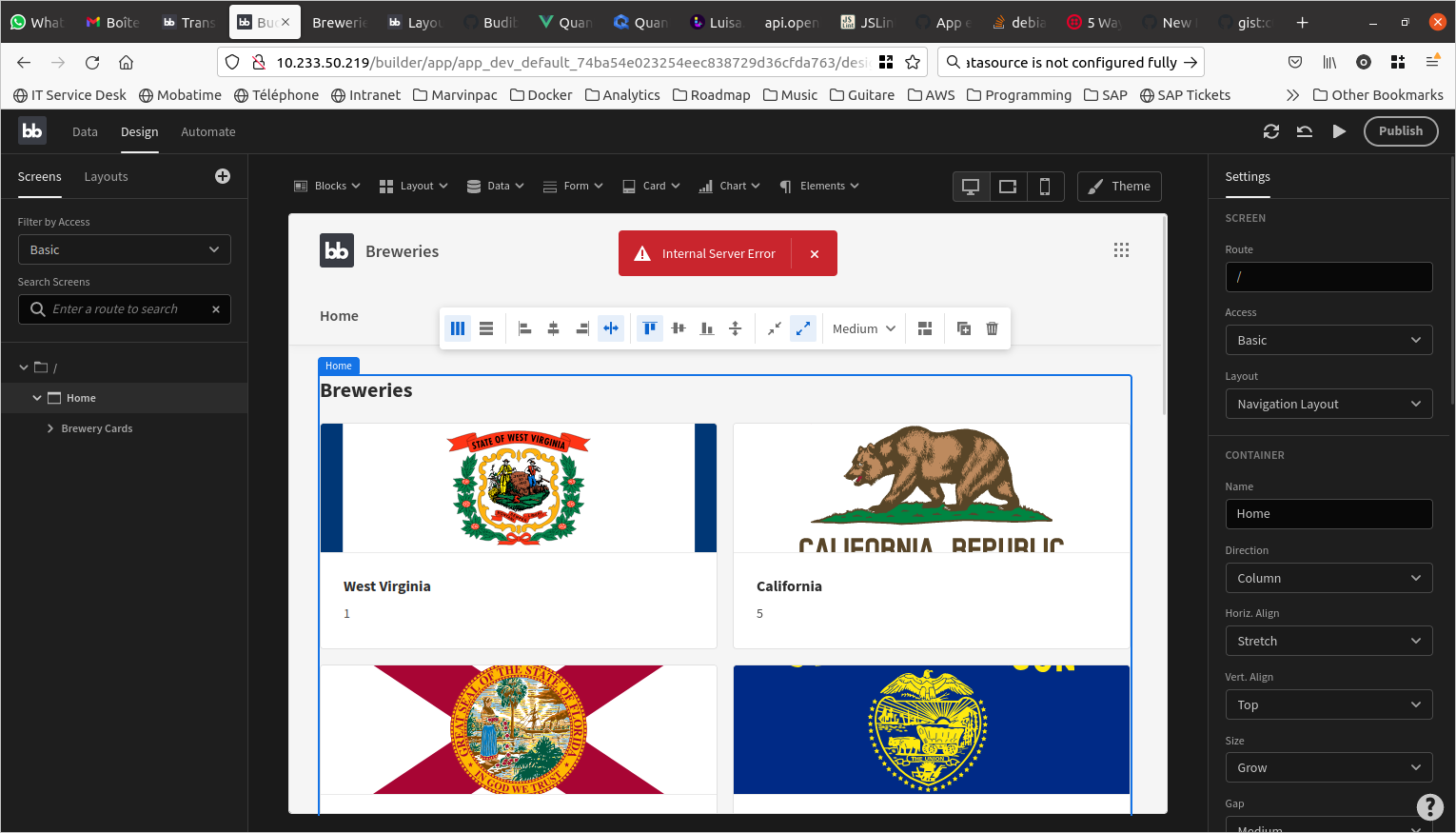The image size is (1456, 833).
Task: Open the Blocks component dropdown
Action: tap(327, 187)
